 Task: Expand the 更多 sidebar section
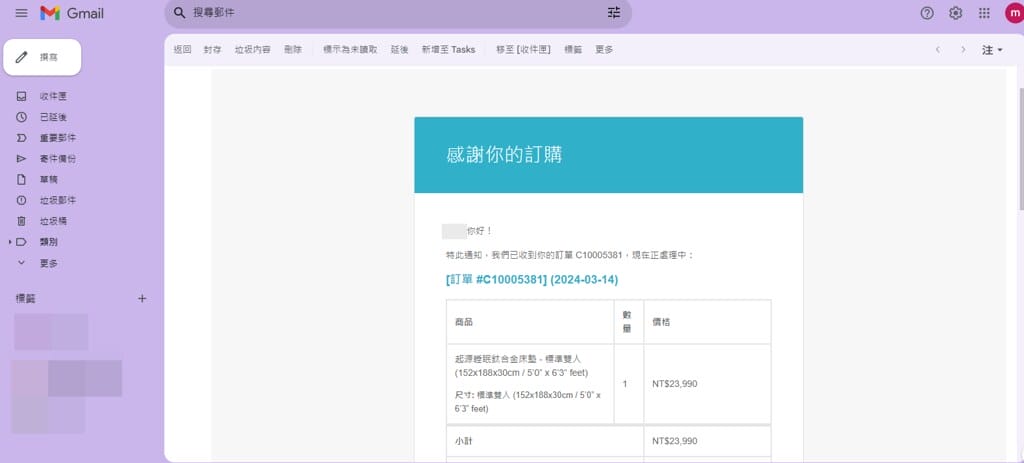tap(48, 263)
